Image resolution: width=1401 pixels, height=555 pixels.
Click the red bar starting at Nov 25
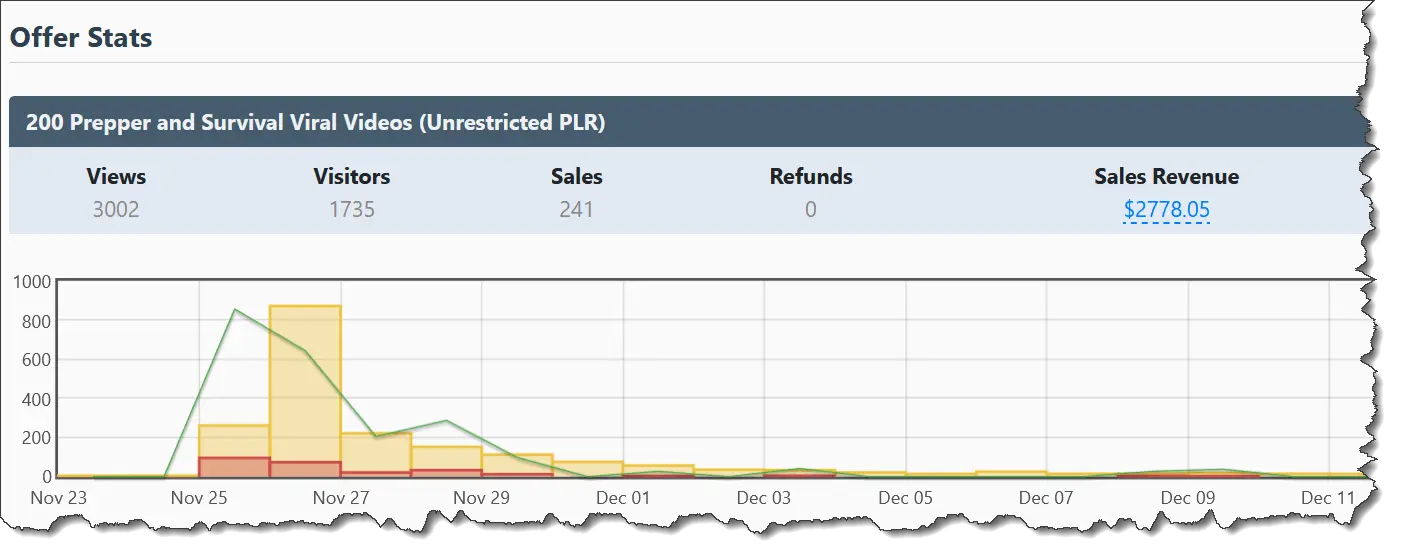coord(234,467)
